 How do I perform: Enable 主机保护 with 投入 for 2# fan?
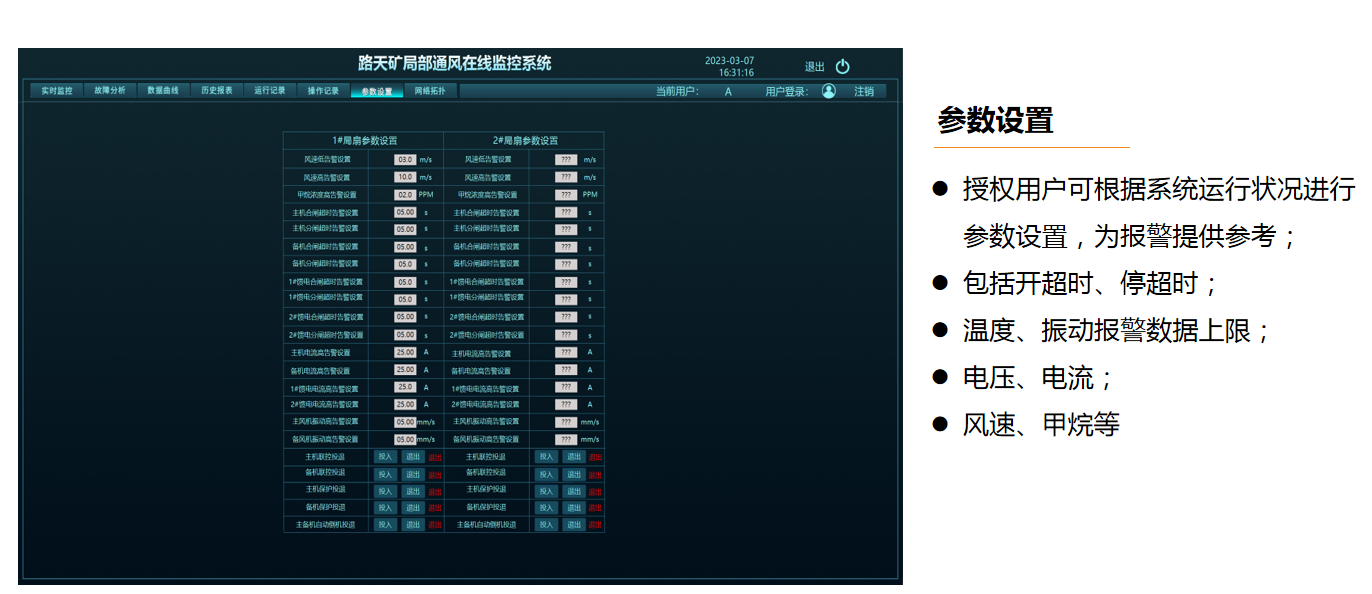546,491
